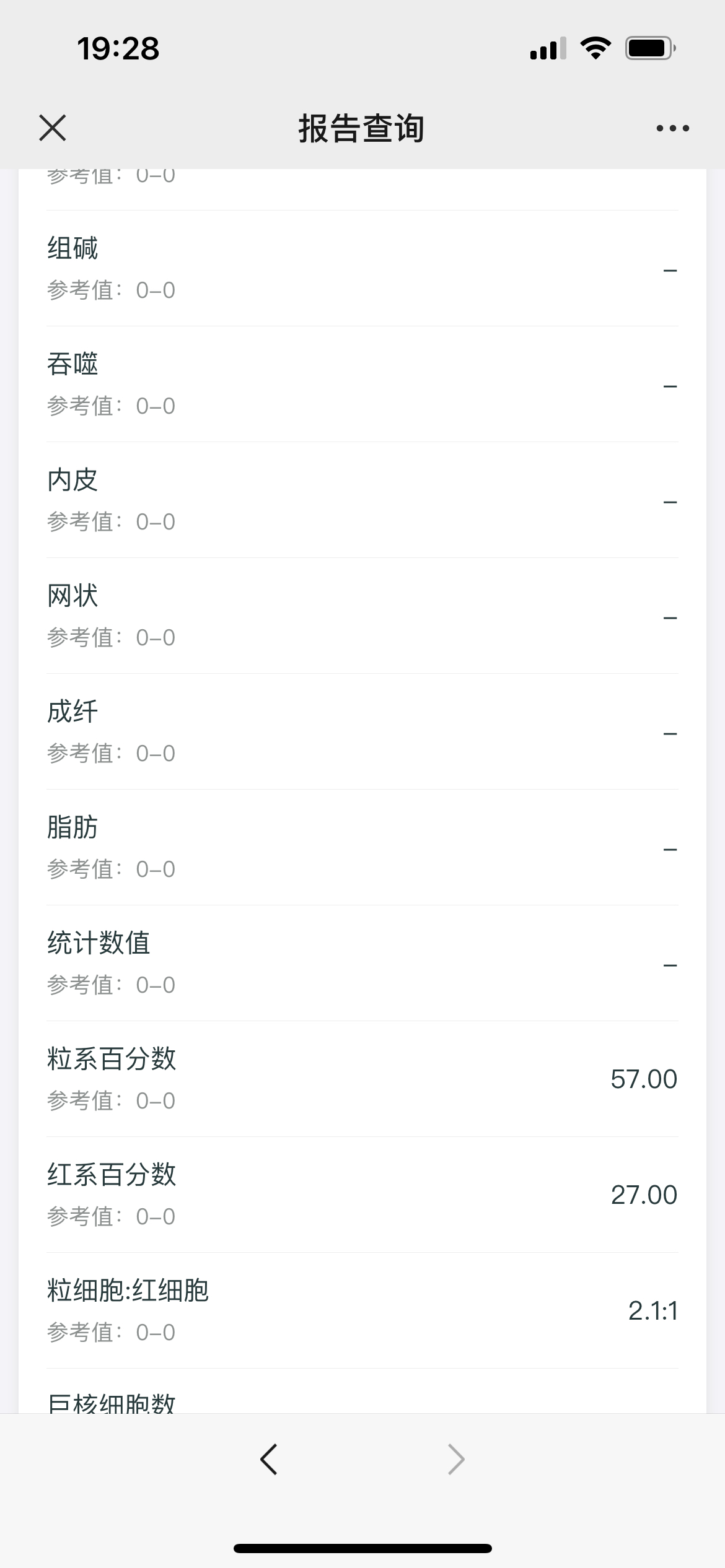
Task: Tap the home indicator bar
Action: pos(362,1548)
